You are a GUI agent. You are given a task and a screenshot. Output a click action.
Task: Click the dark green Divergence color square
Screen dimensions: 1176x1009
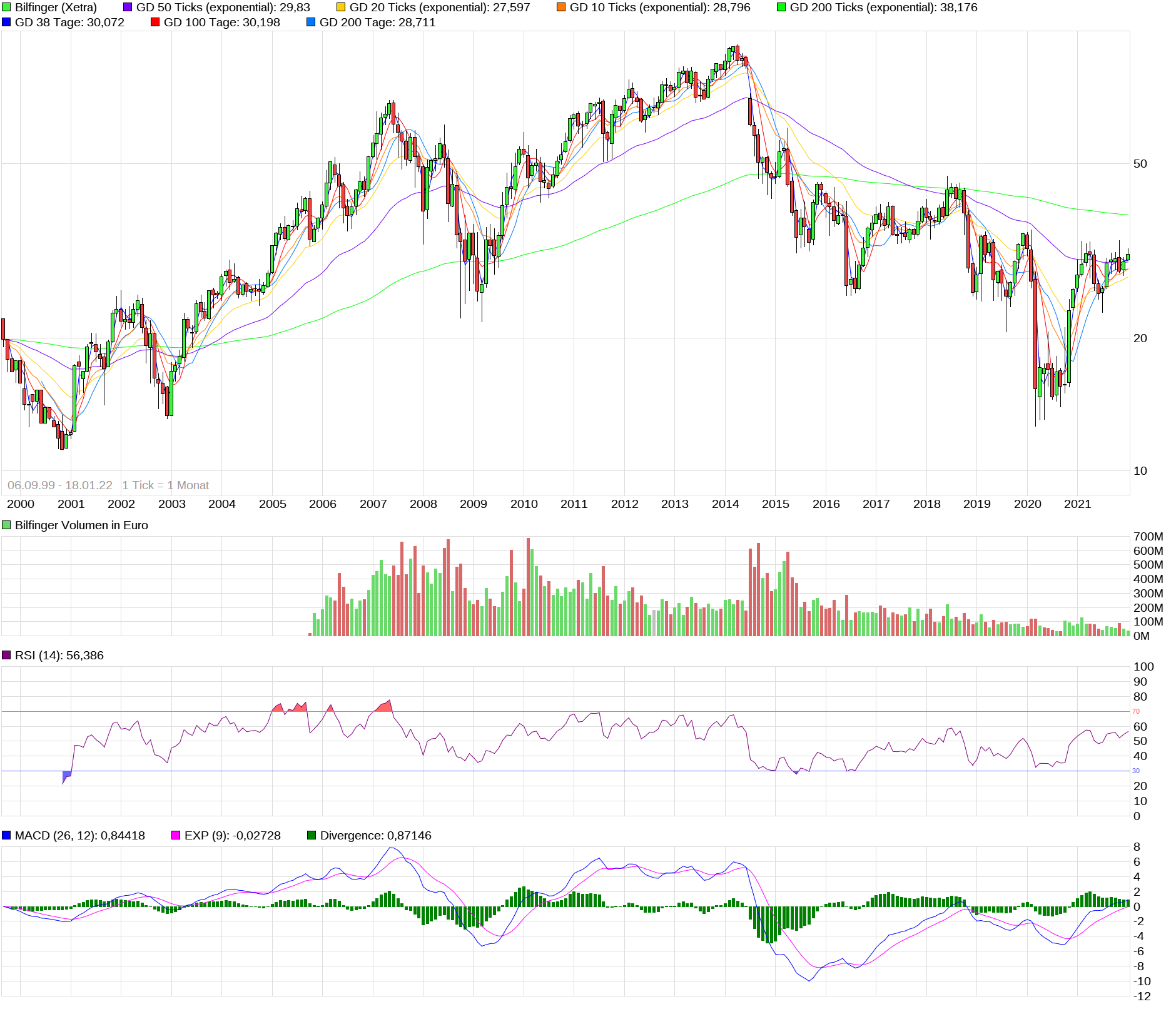click(311, 835)
